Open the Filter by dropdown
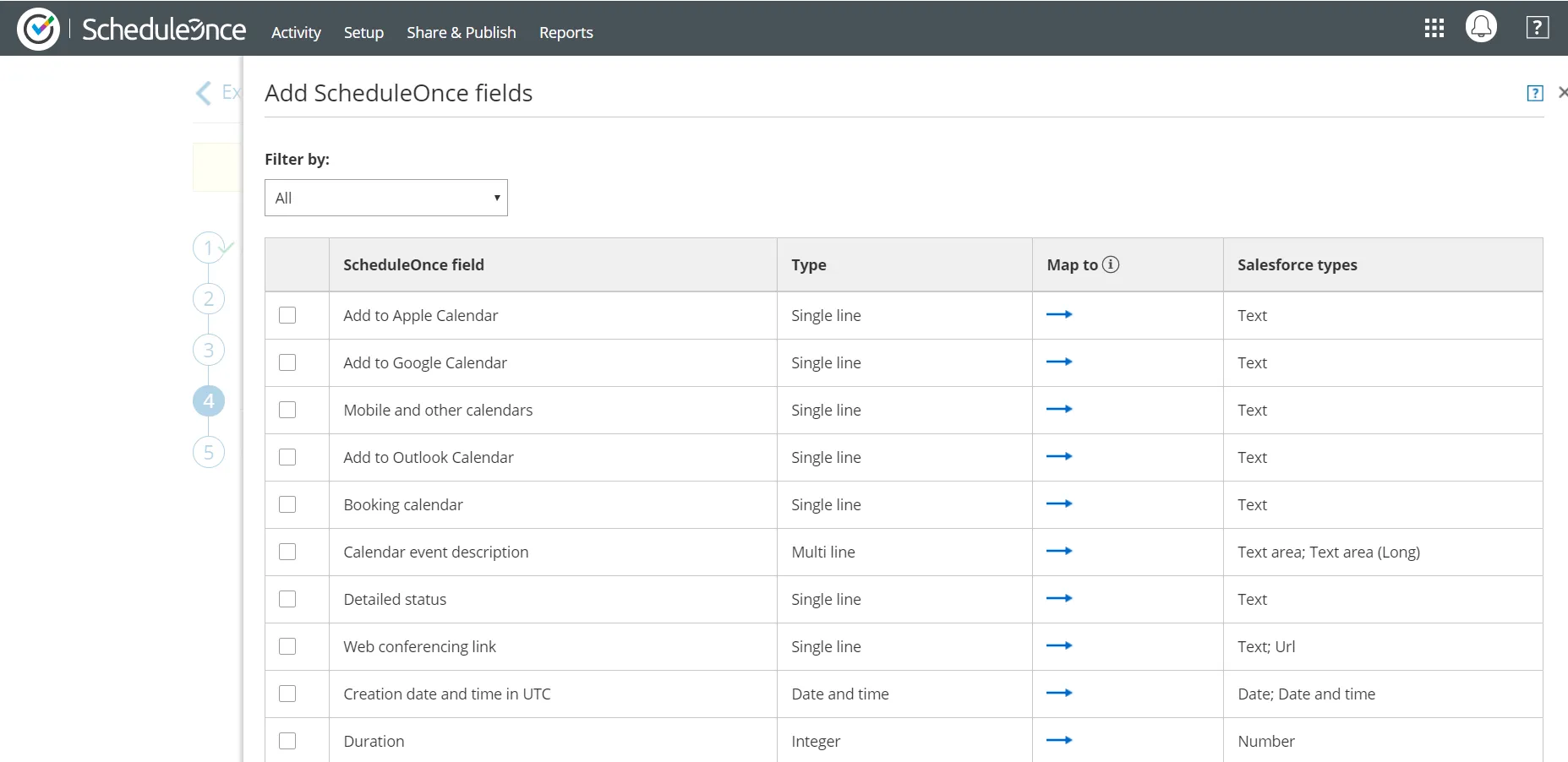The image size is (1568, 762). 386,198
